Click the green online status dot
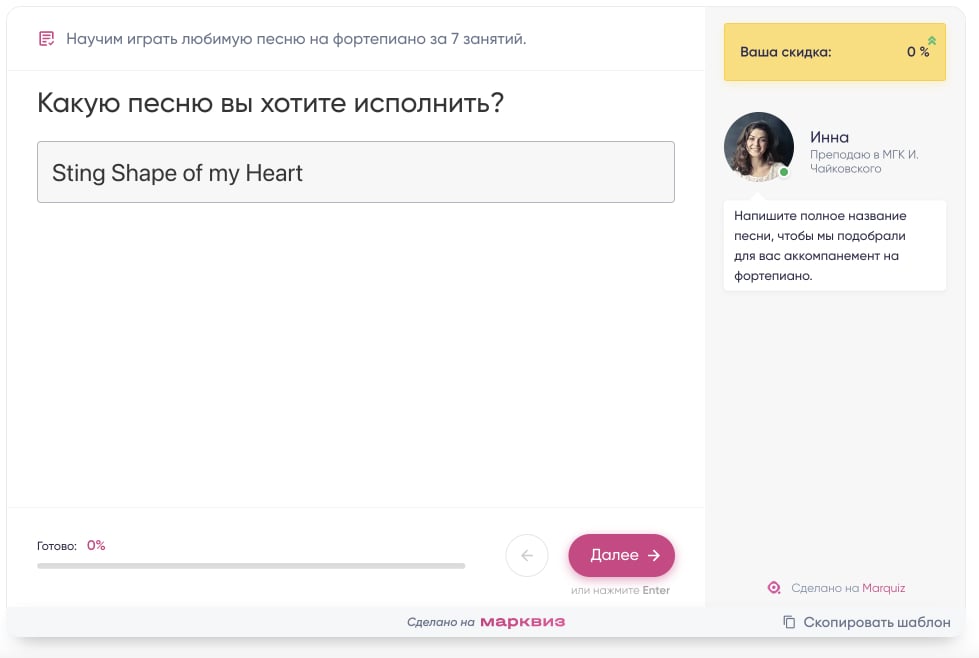979x658 pixels. 784,172
